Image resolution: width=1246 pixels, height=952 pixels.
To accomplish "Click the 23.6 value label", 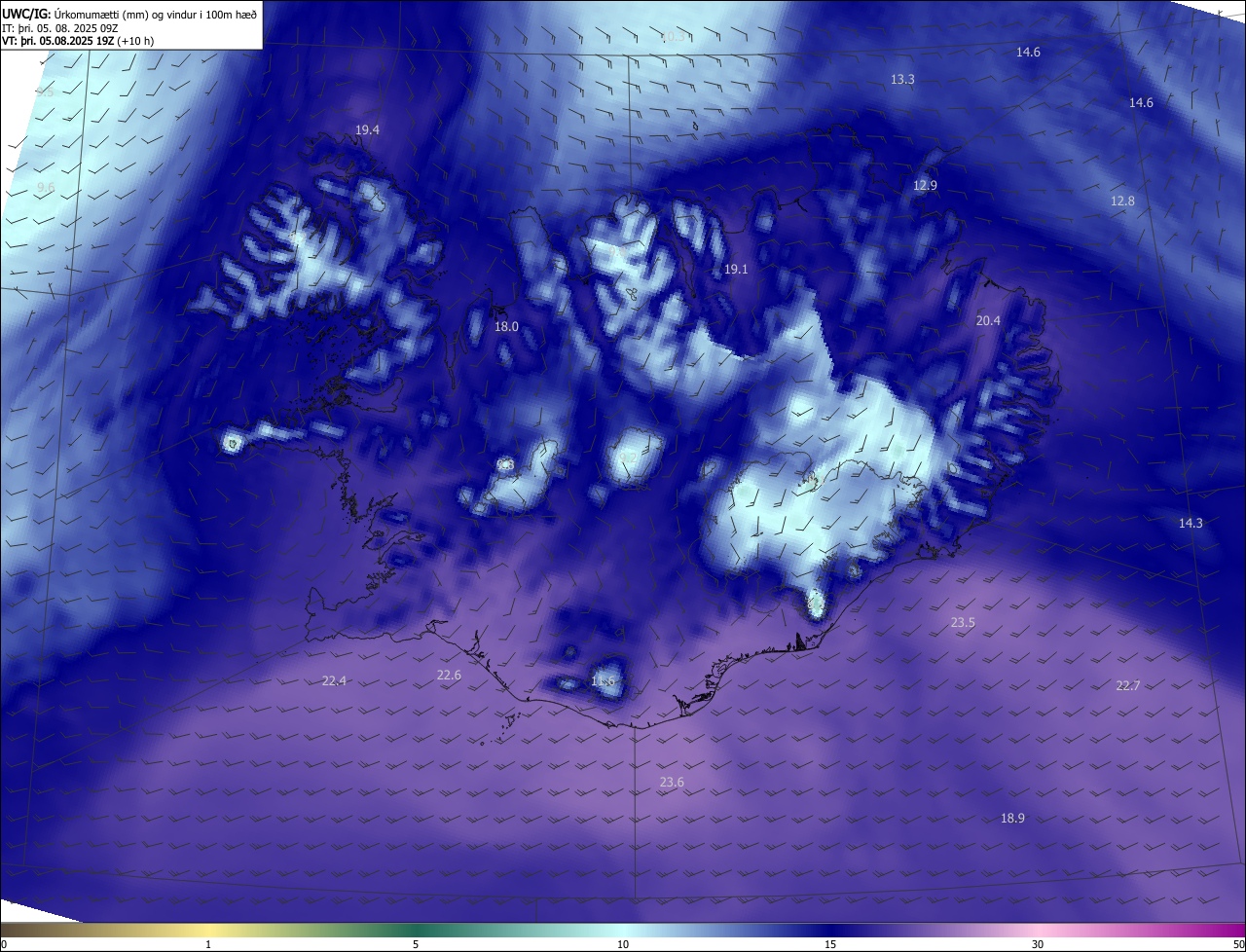I will click(672, 783).
